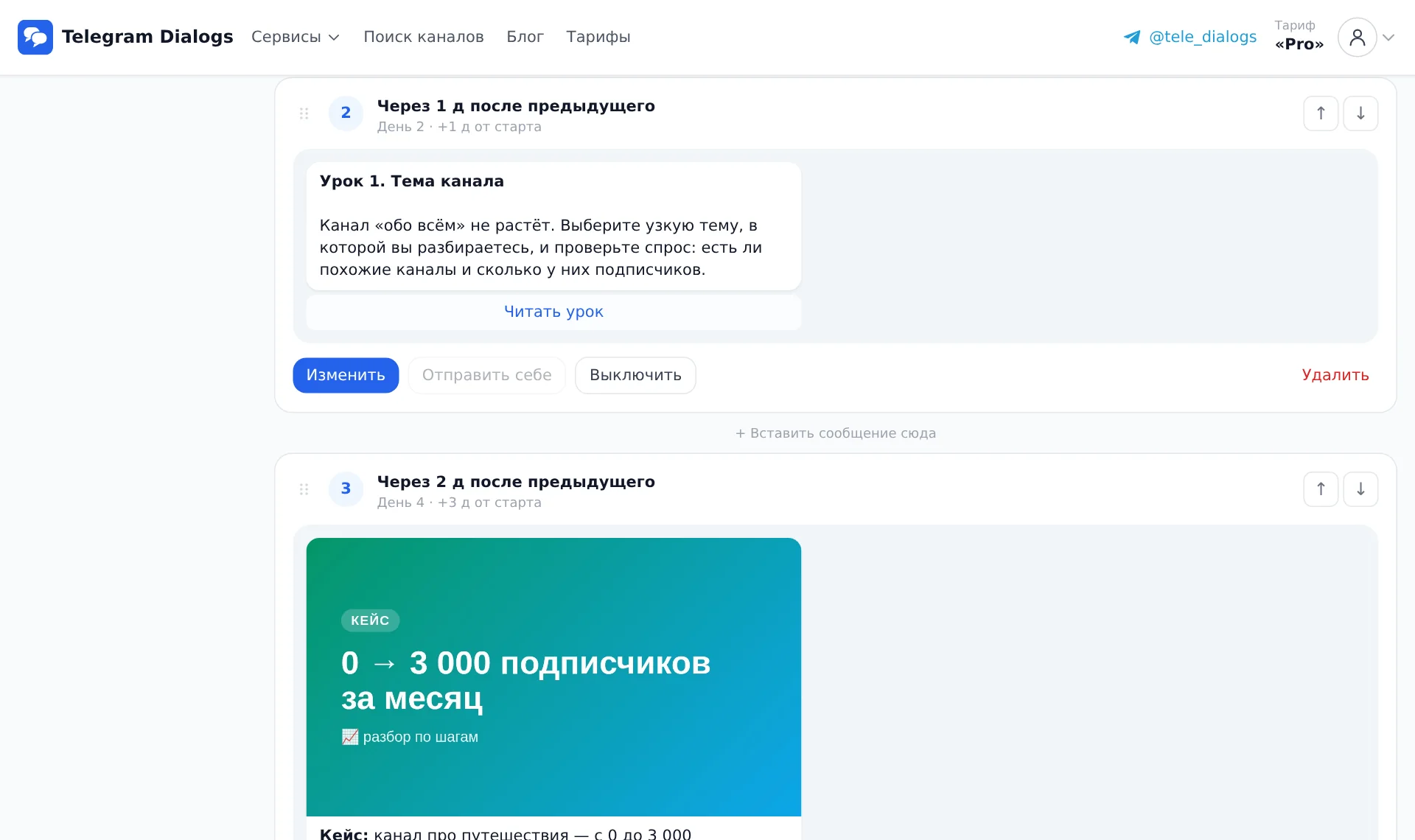This screenshot has height=840, width=1415.
Task: Click the Telegram Dialogs brand name
Action: pyautogui.click(x=147, y=37)
